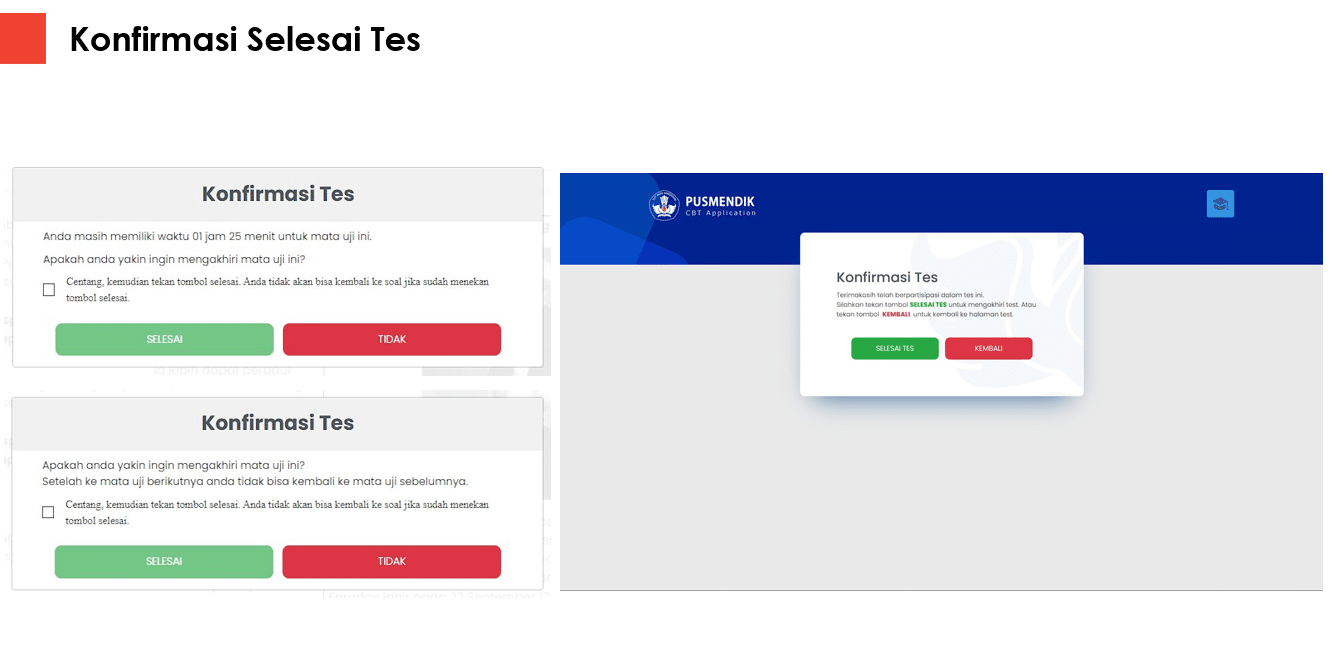Click the slide title Konfirmasi Selesai Tes
1338x662 pixels.
pos(245,39)
